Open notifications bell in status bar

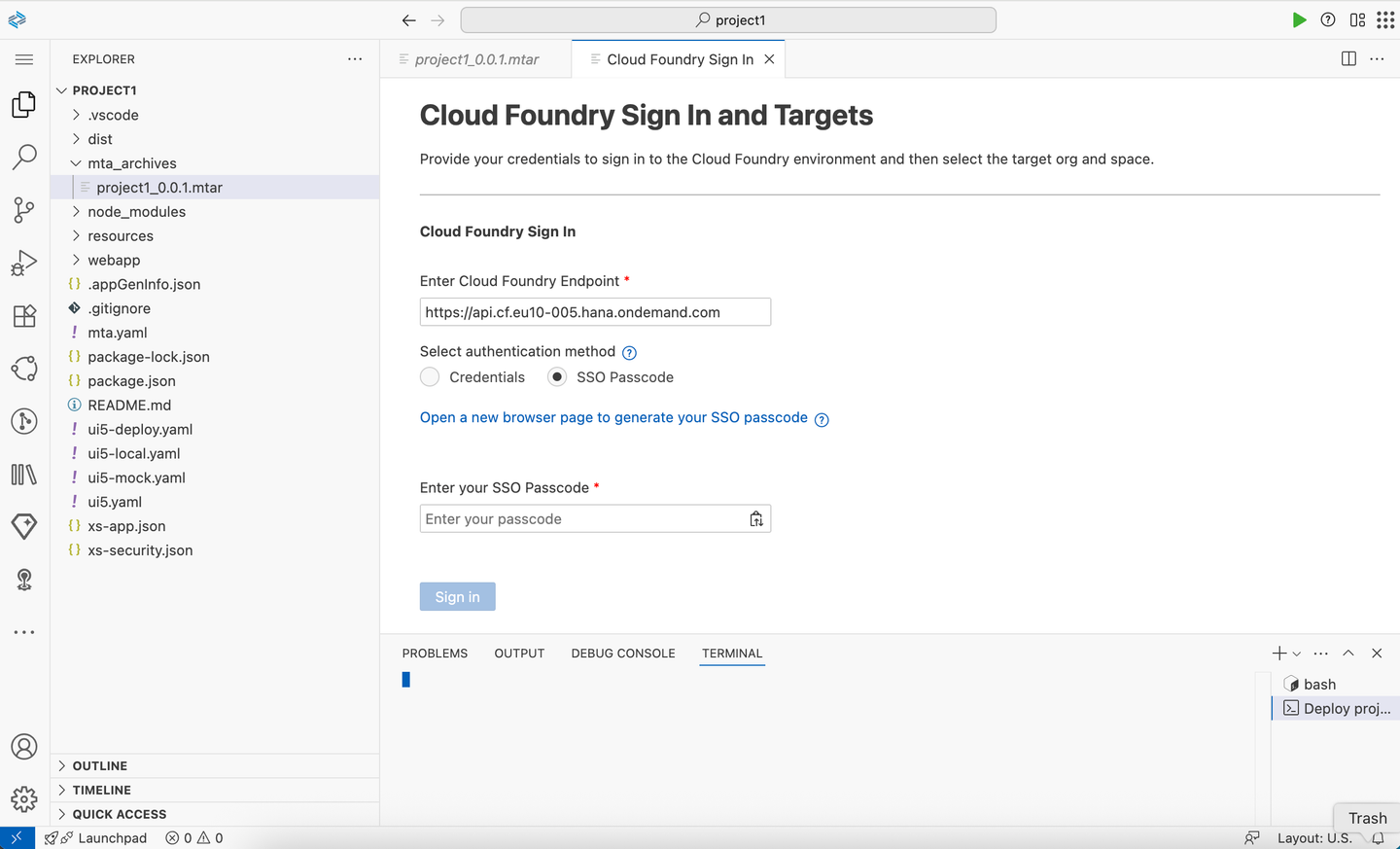point(1378,838)
